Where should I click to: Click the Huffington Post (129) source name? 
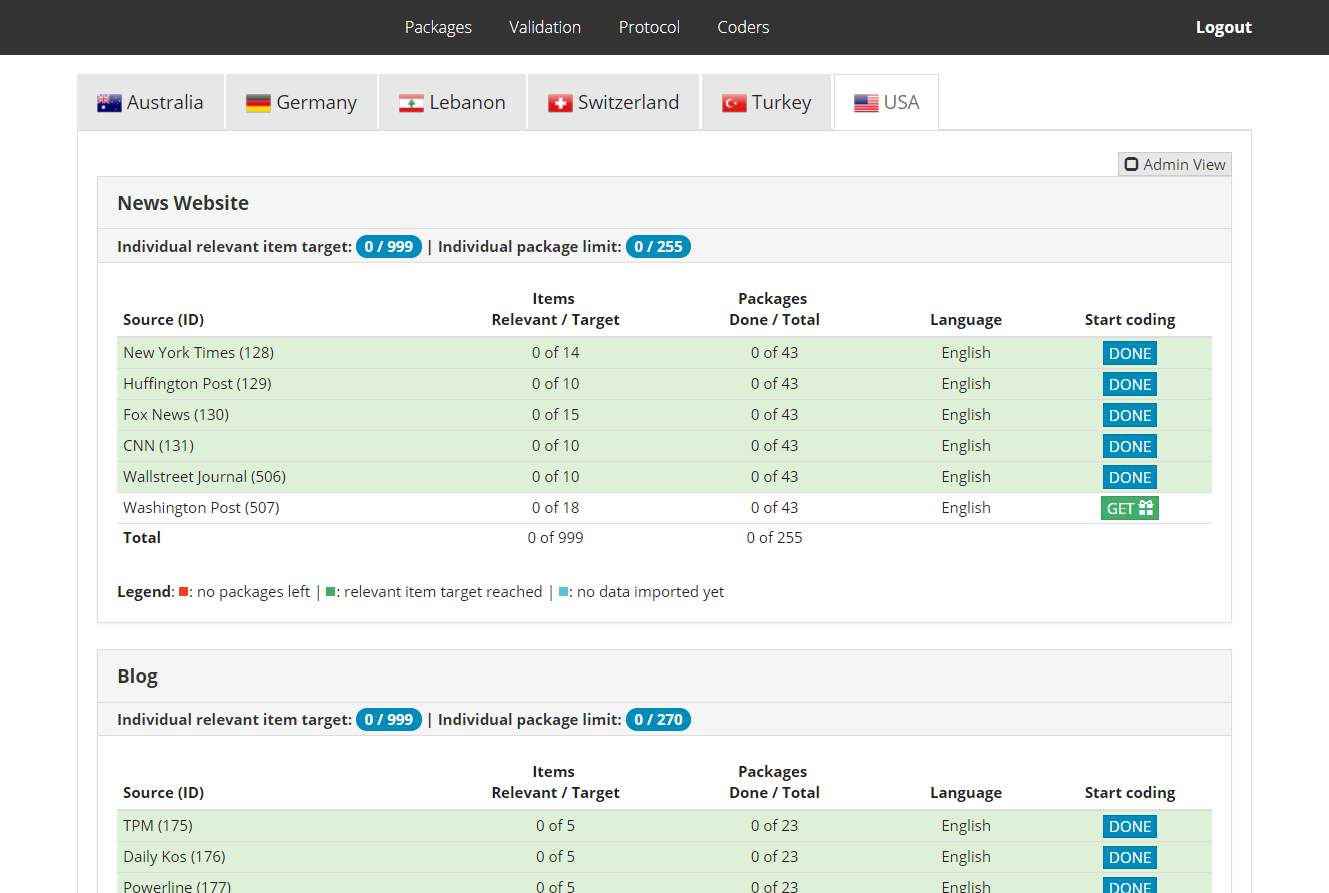point(197,383)
